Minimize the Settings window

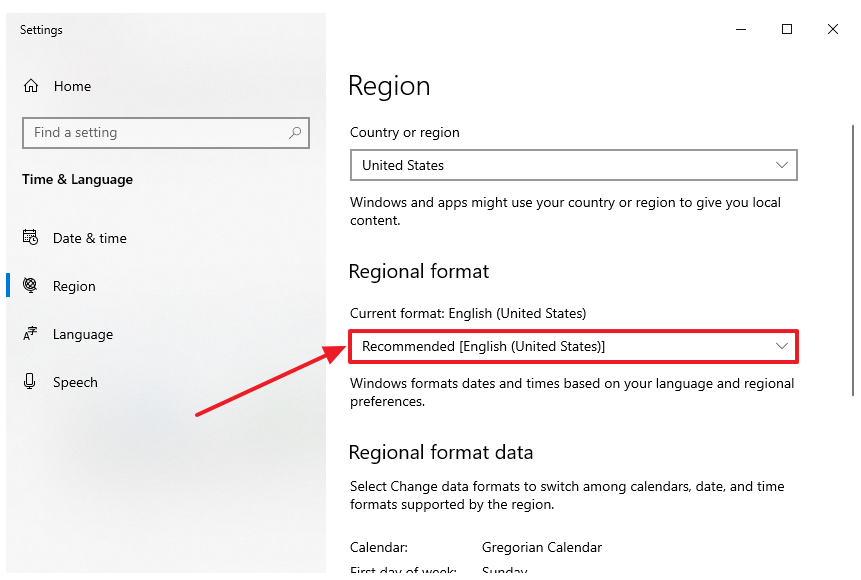pyautogui.click(x=741, y=30)
